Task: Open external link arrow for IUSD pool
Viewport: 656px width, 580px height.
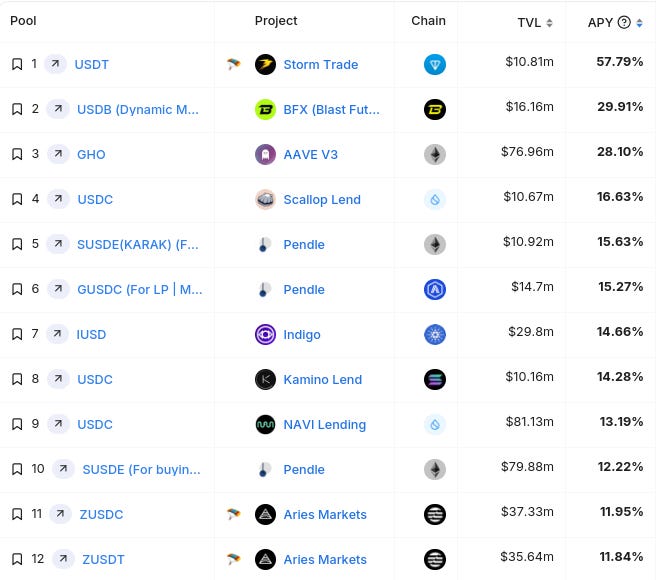Action: click(x=57, y=334)
